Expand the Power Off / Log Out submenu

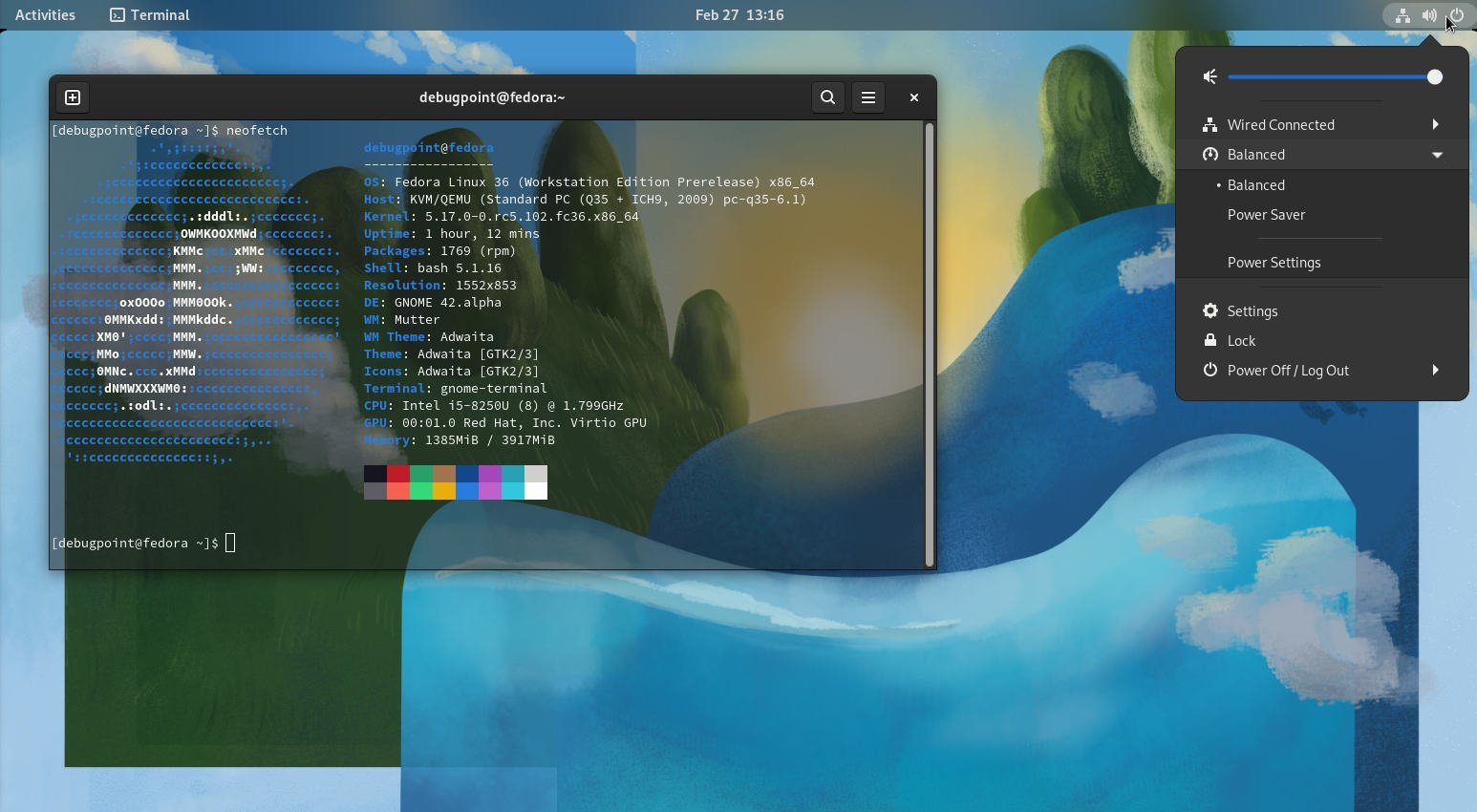(1436, 370)
